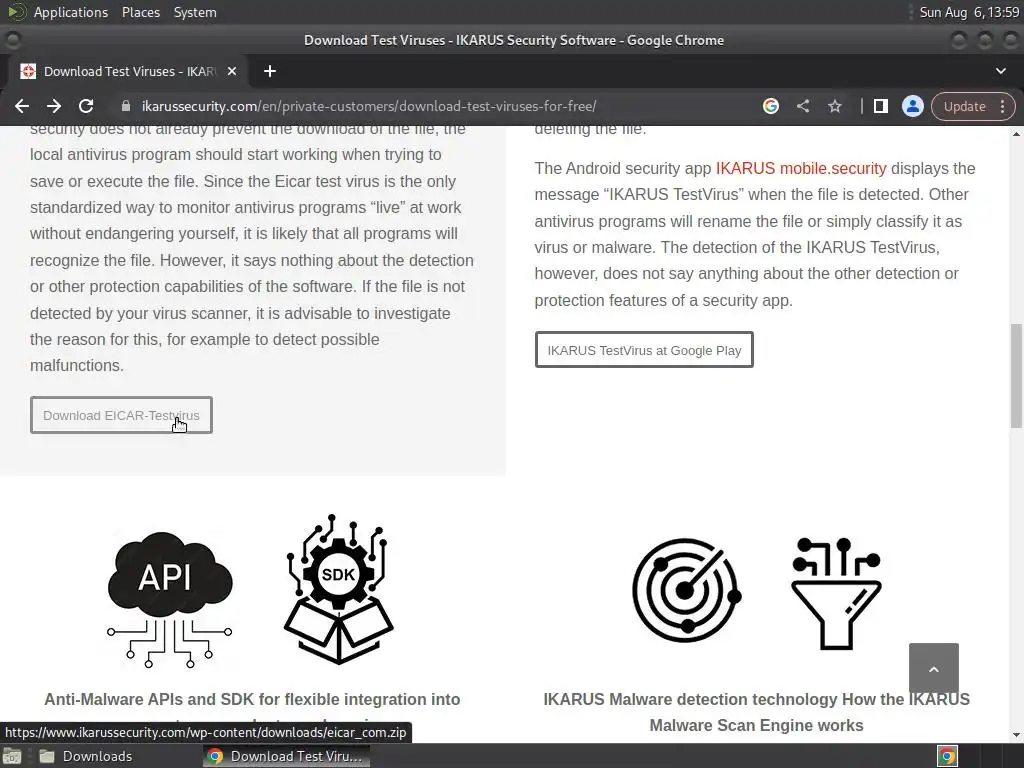Click the page vertical scrollbar thumb
Screen dimensions: 1024x768
[x=1016, y=376]
